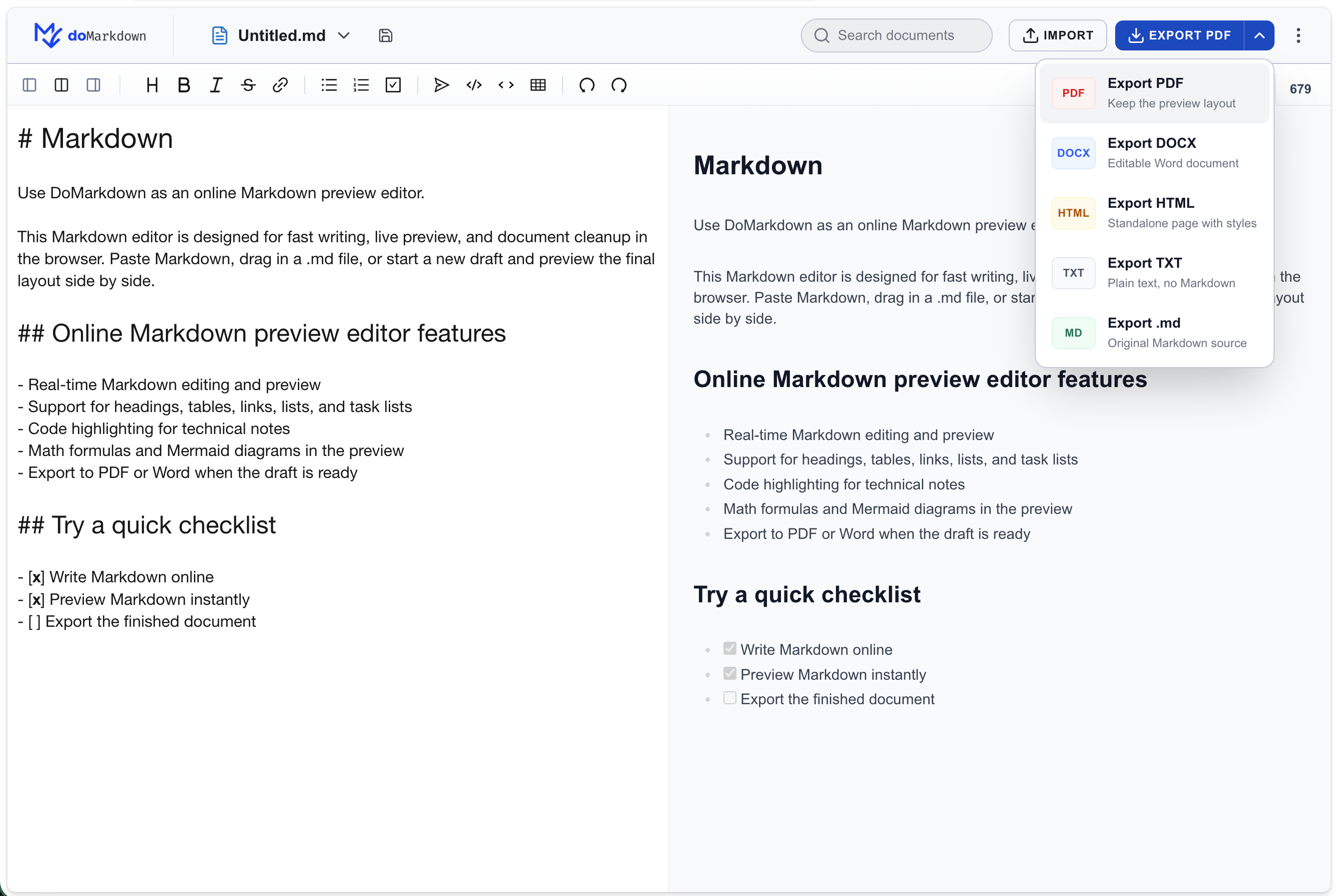Insert a bulleted list
This screenshot has height=896, width=1336.
point(329,85)
